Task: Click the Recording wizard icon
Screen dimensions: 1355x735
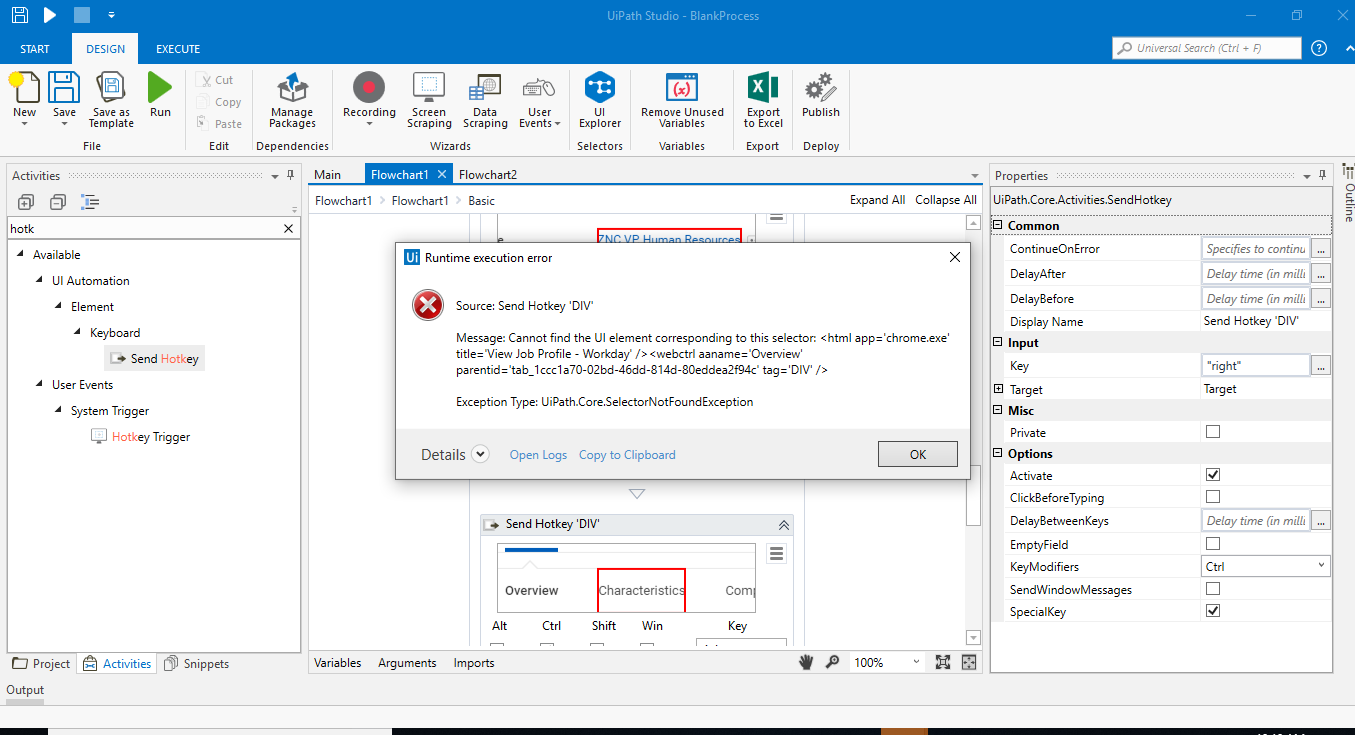Action: coord(369,88)
